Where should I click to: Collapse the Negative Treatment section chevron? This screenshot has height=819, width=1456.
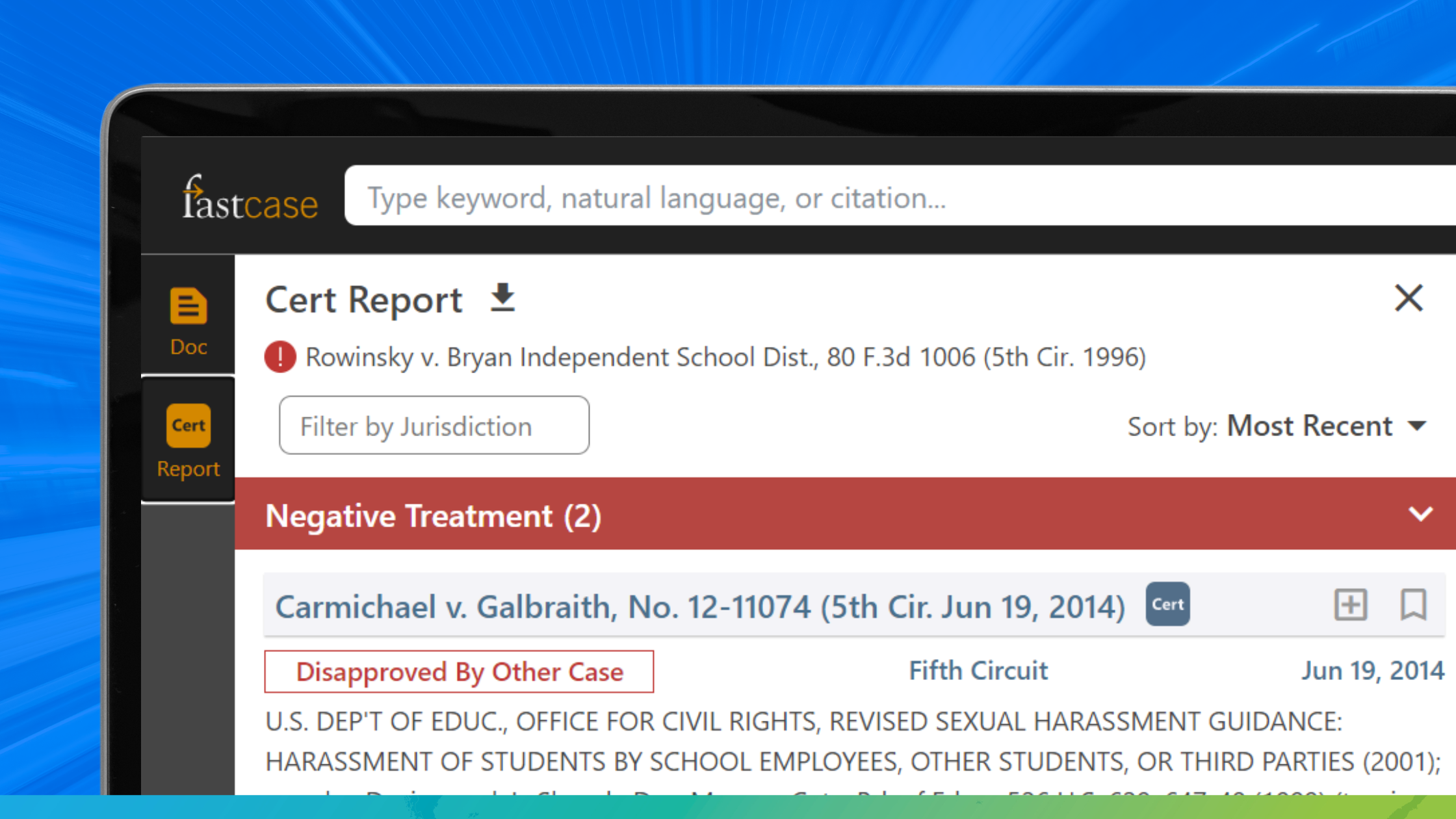[1420, 514]
